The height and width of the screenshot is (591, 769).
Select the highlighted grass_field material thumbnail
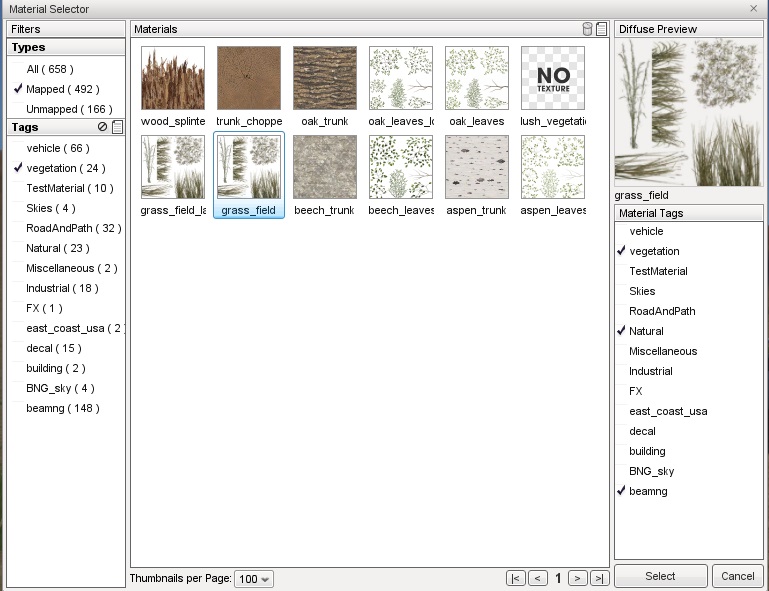coord(249,176)
